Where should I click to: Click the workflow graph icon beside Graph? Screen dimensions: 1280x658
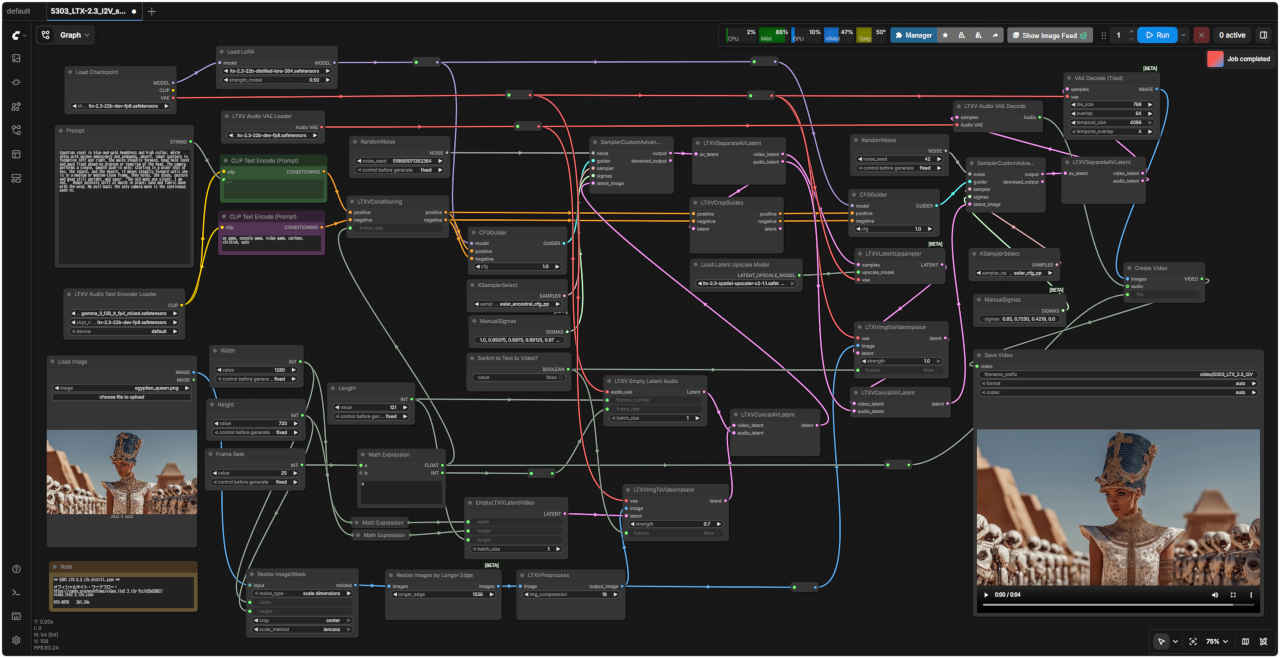(46, 35)
